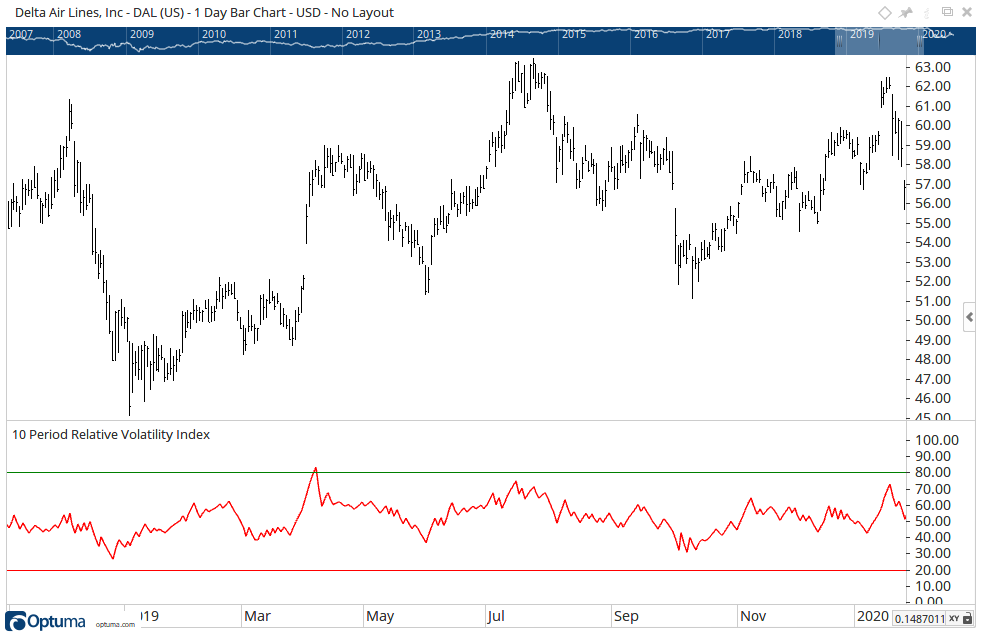
Task: Click the 63.00 price scale label
Action: (933, 67)
